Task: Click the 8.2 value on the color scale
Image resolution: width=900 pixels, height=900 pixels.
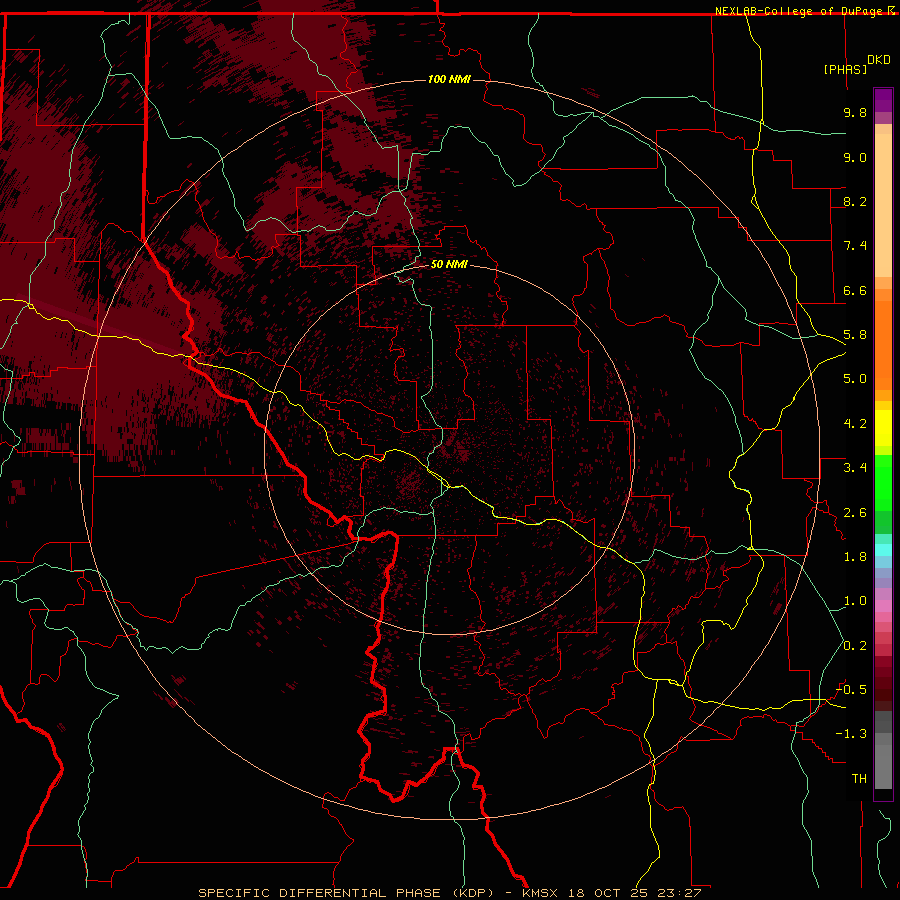Action: pyautogui.click(x=855, y=201)
